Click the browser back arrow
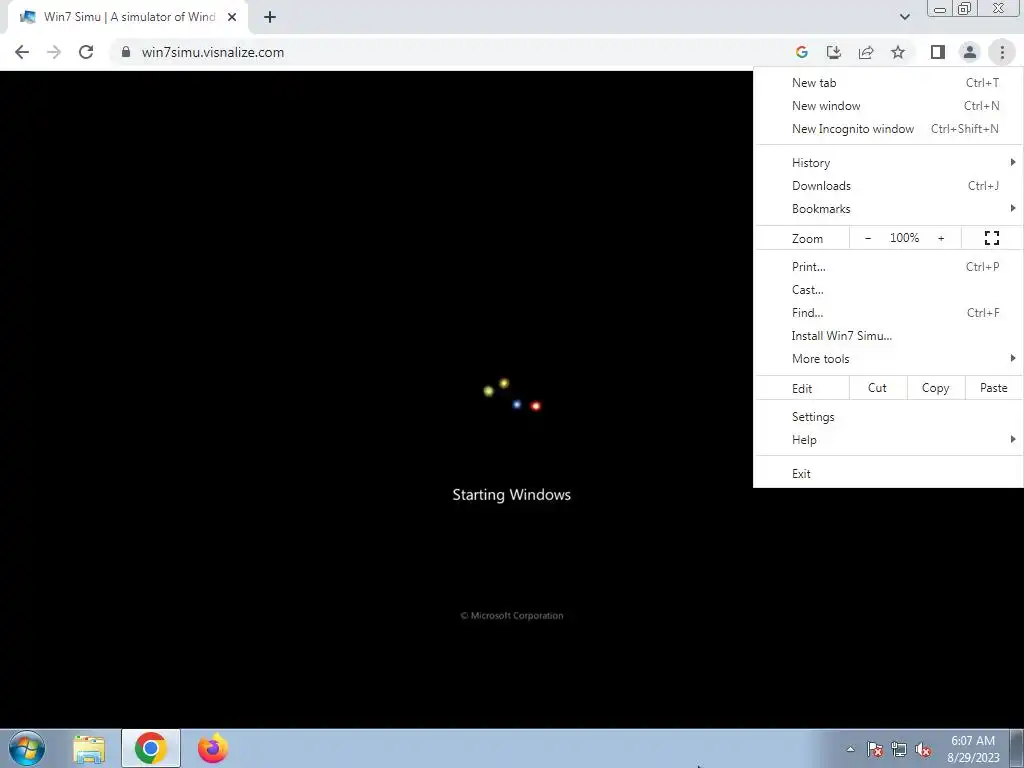Image resolution: width=1024 pixels, height=768 pixels. [x=22, y=52]
